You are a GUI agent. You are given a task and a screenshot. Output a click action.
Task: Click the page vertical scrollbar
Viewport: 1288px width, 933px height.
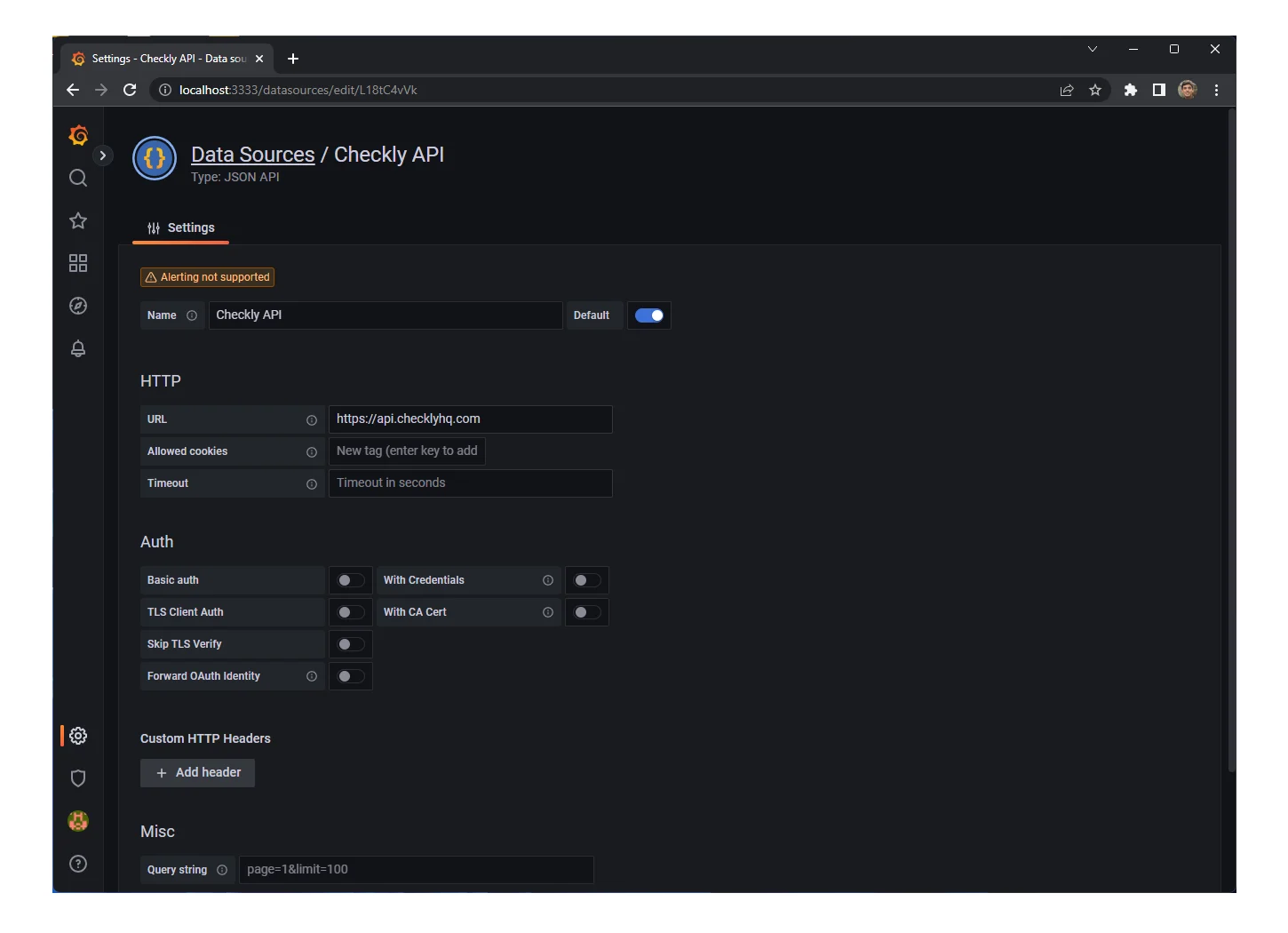click(1231, 441)
